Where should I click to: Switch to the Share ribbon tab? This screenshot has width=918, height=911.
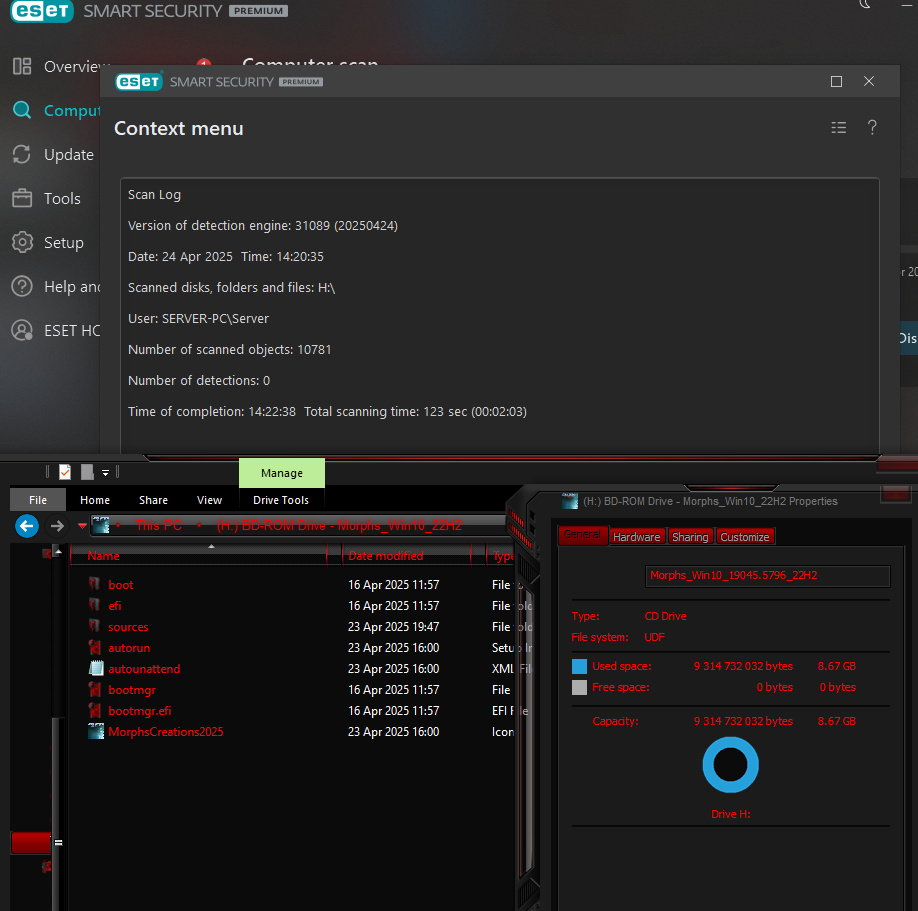click(x=153, y=500)
